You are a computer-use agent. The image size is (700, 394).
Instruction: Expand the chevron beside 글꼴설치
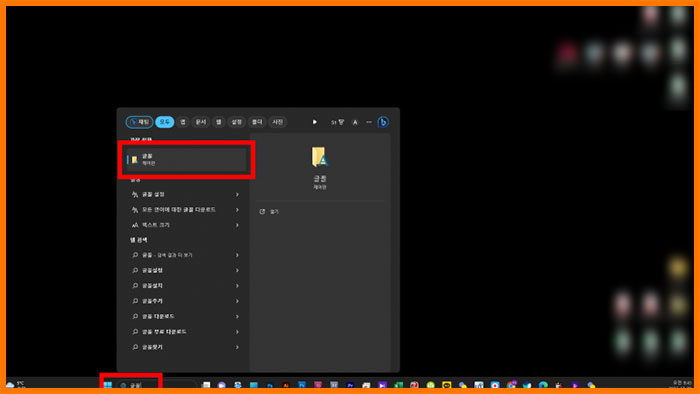point(237,286)
